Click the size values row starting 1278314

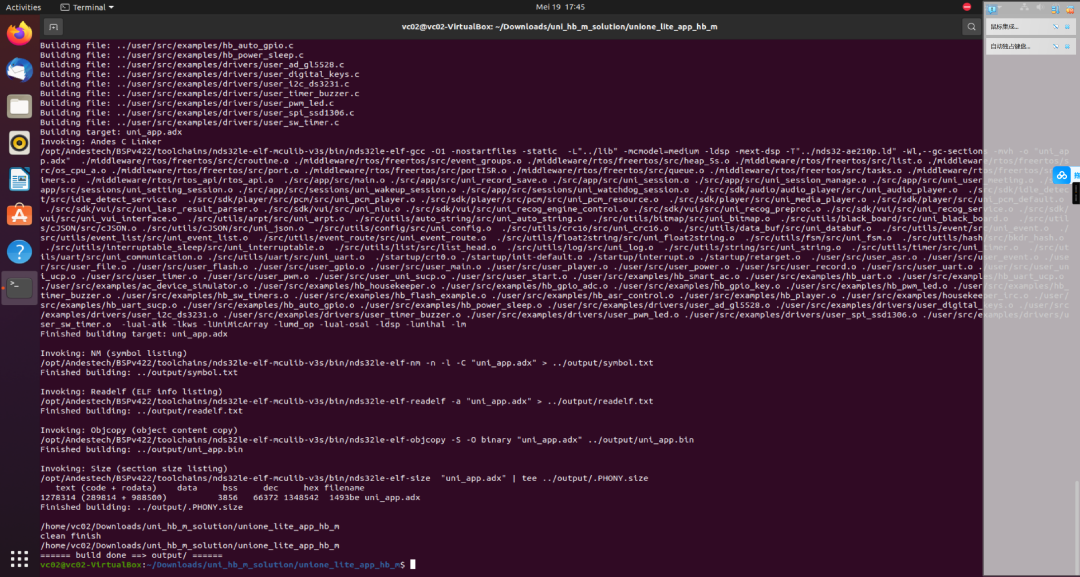(230, 498)
